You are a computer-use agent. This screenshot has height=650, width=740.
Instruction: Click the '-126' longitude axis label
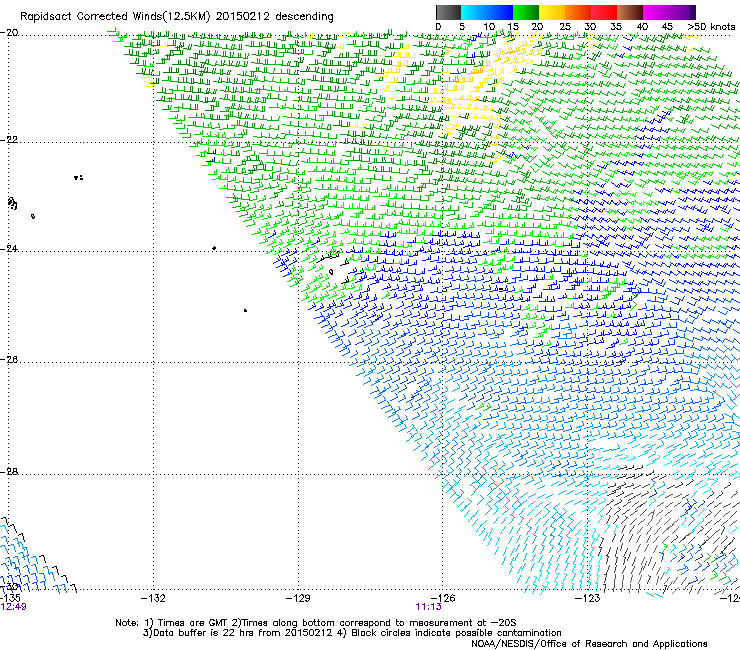443,599
